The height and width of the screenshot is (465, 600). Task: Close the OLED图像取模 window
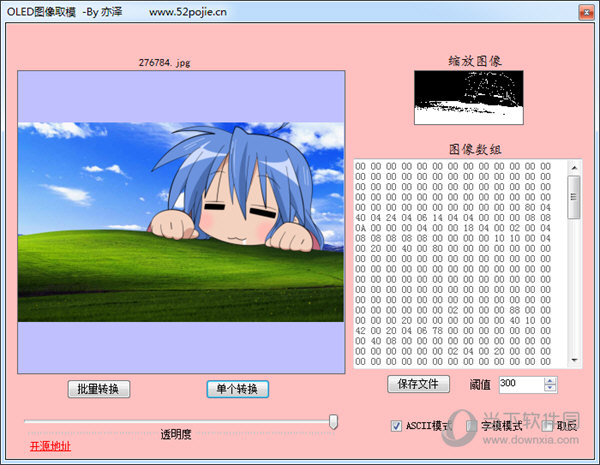(586, 12)
